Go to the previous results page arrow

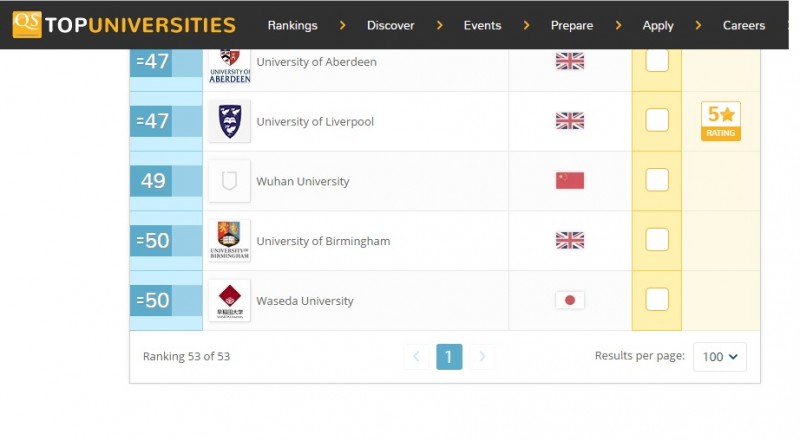(416, 356)
